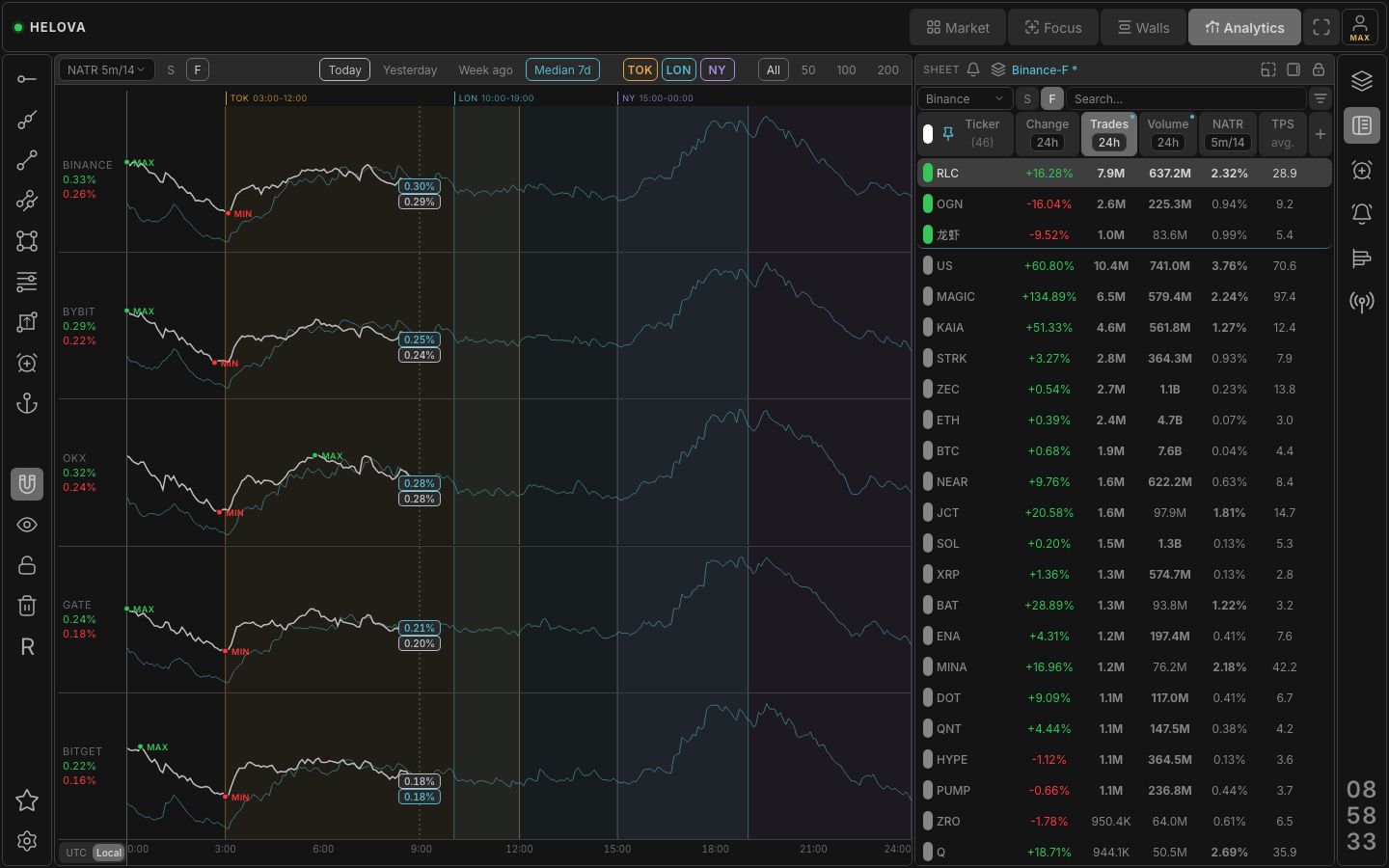
Task: Switch to the Focus tab
Action: [x=1053, y=27]
